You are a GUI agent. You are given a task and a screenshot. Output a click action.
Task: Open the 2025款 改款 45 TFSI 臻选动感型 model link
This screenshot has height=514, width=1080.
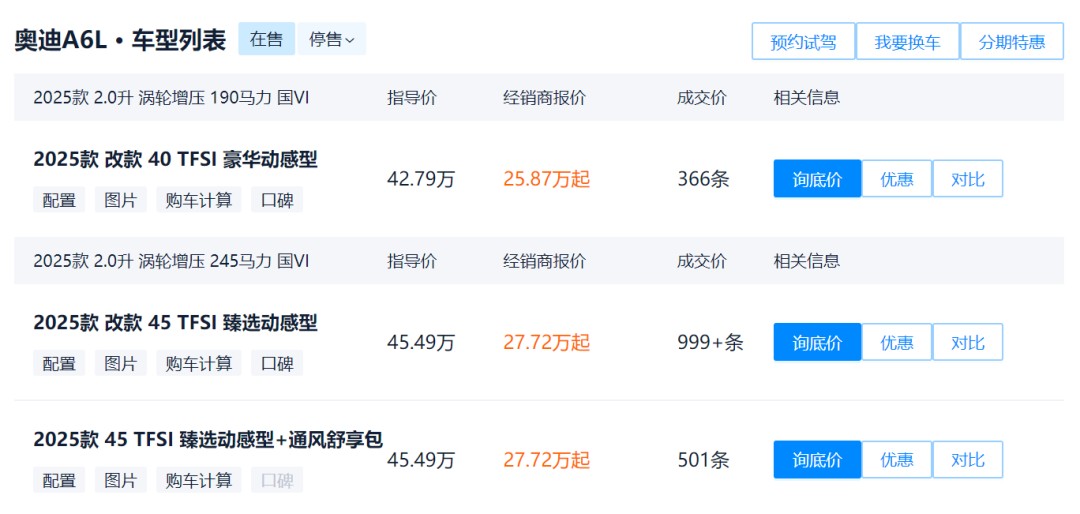pos(175,323)
